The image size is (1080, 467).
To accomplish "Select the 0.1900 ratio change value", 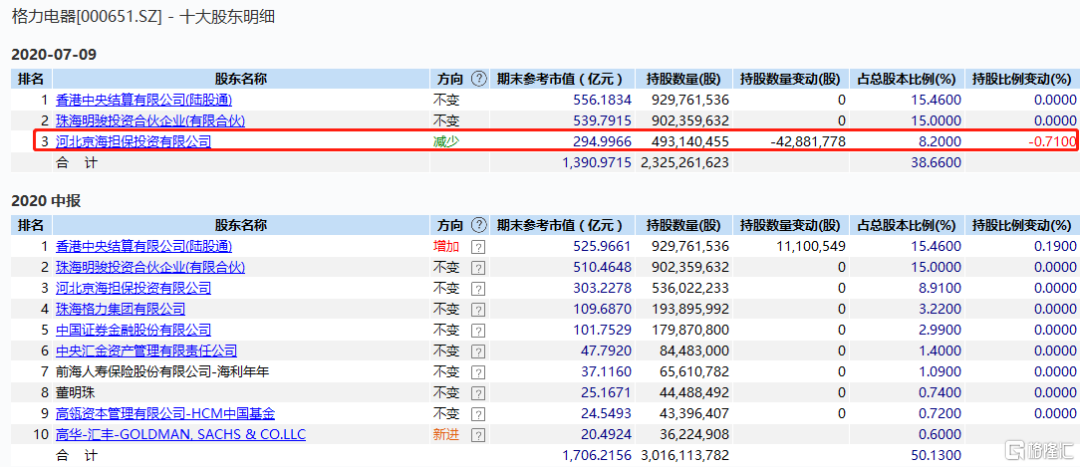I will (x=1055, y=246).
